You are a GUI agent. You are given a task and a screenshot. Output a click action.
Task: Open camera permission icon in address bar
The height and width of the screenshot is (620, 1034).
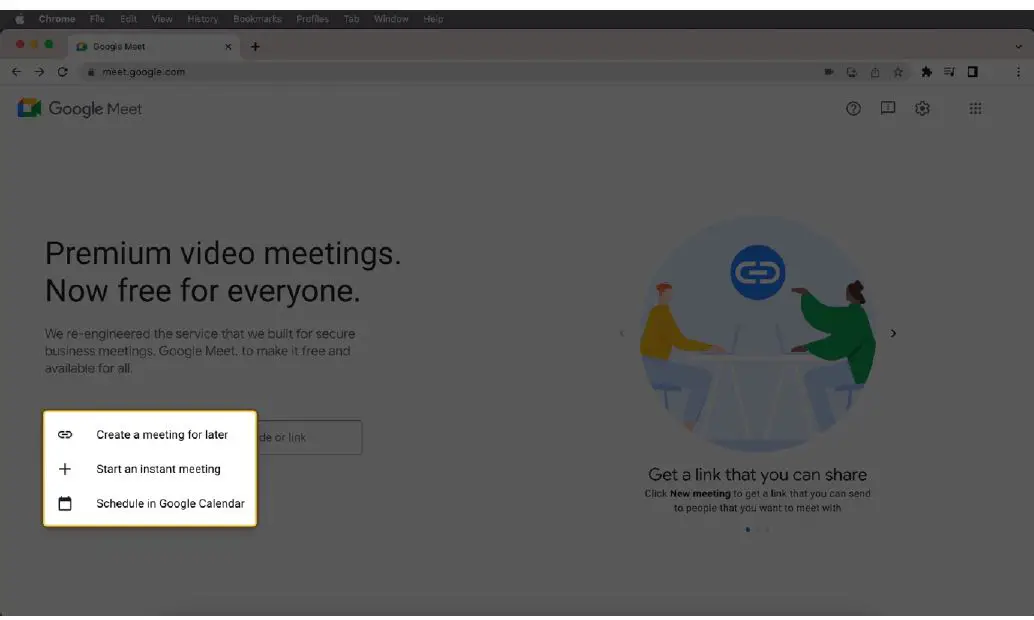click(x=829, y=72)
